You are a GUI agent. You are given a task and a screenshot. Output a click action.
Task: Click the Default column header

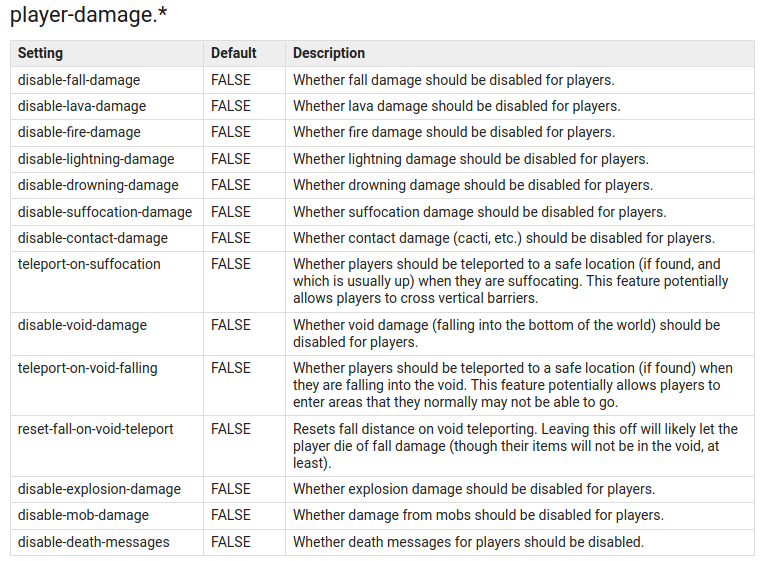(233, 53)
